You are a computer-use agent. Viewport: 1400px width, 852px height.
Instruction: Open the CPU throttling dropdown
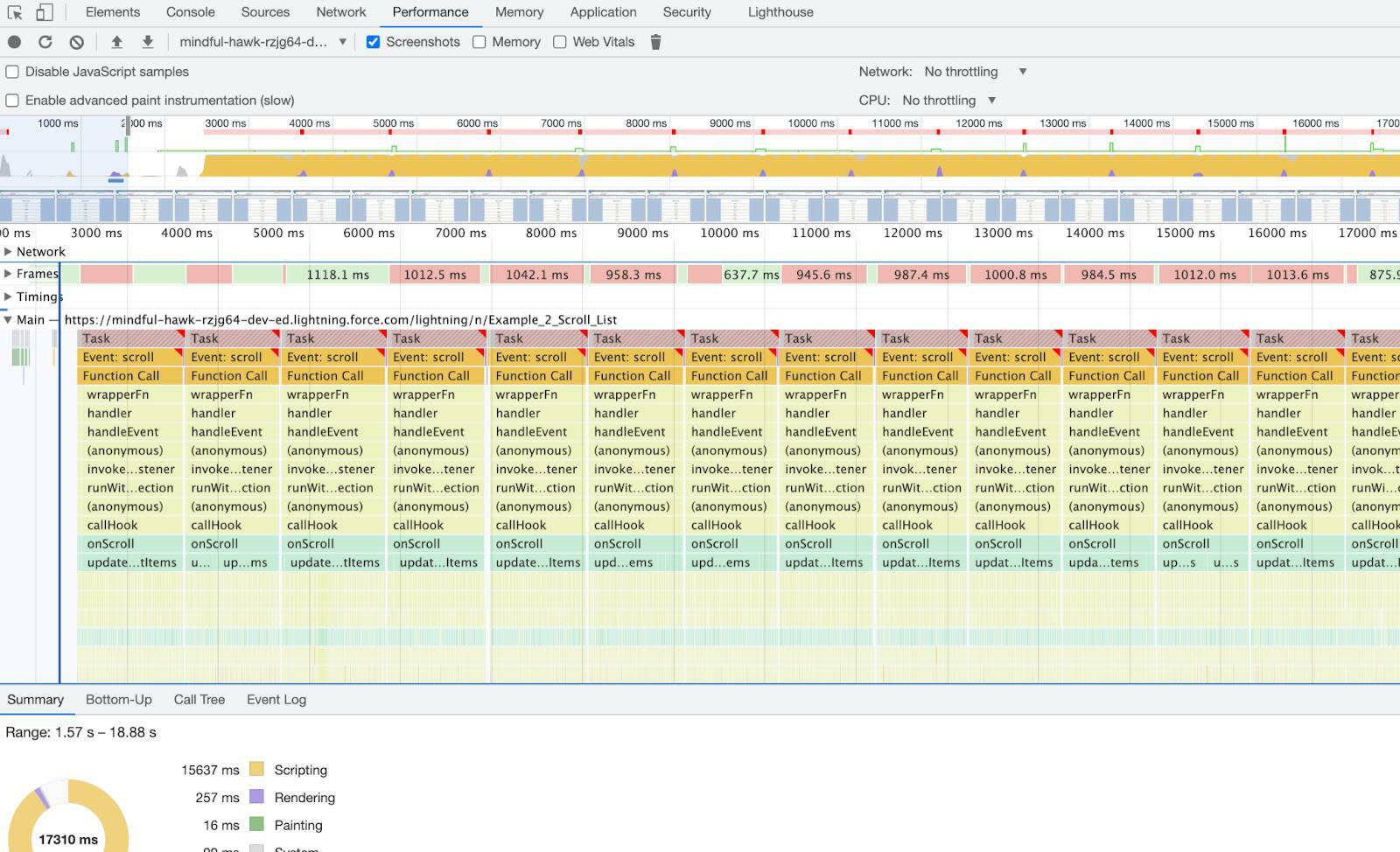pos(949,101)
